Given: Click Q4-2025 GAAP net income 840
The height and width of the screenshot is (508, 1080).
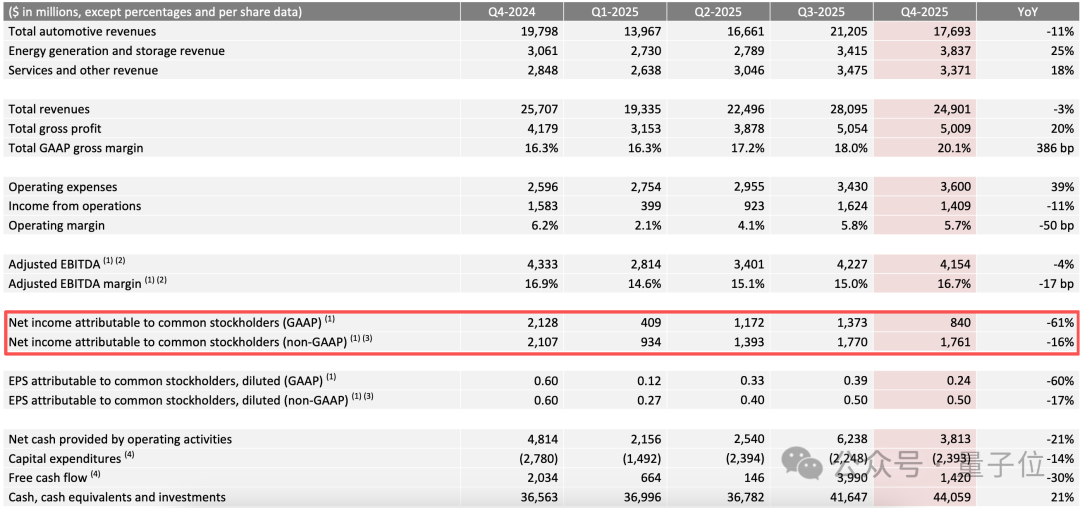Looking at the screenshot, I should pyautogui.click(x=959, y=322).
